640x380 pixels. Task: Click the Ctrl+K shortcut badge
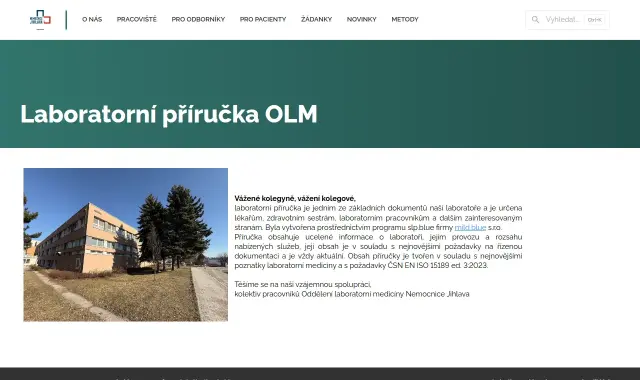[594, 20]
